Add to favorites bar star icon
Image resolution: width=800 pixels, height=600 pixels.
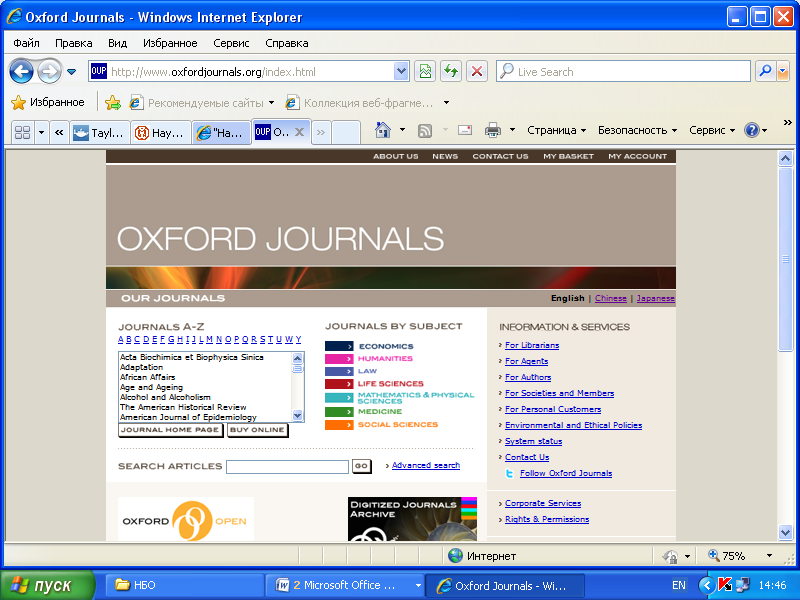(x=113, y=103)
